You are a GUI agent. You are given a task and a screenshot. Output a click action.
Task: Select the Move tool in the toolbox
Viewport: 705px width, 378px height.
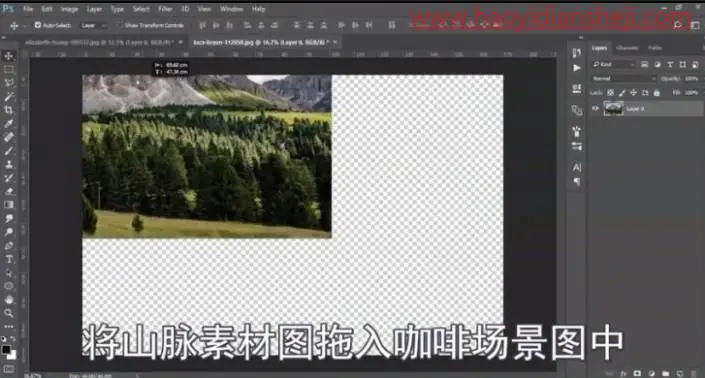pos(9,56)
